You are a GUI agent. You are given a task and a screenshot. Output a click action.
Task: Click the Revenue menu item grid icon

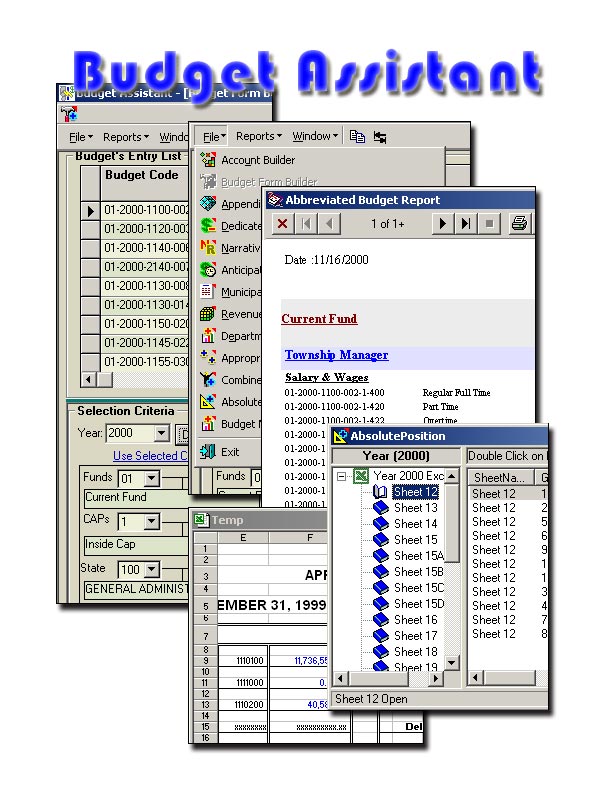point(208,314)
